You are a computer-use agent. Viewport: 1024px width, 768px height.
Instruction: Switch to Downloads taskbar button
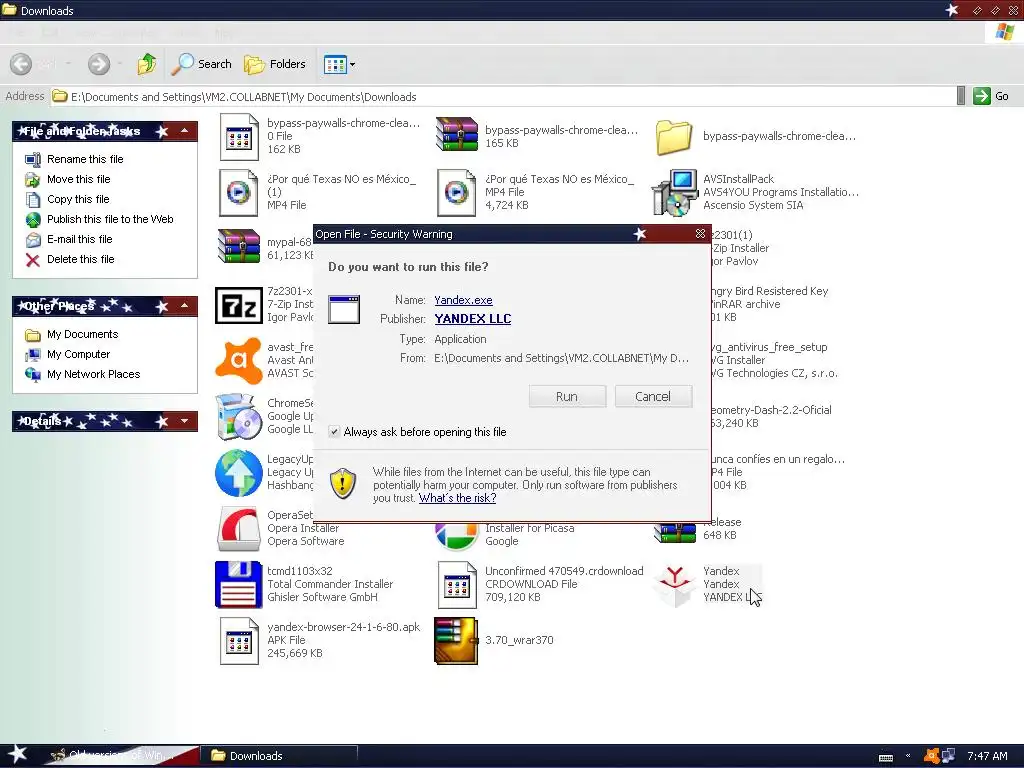[279, 756]
